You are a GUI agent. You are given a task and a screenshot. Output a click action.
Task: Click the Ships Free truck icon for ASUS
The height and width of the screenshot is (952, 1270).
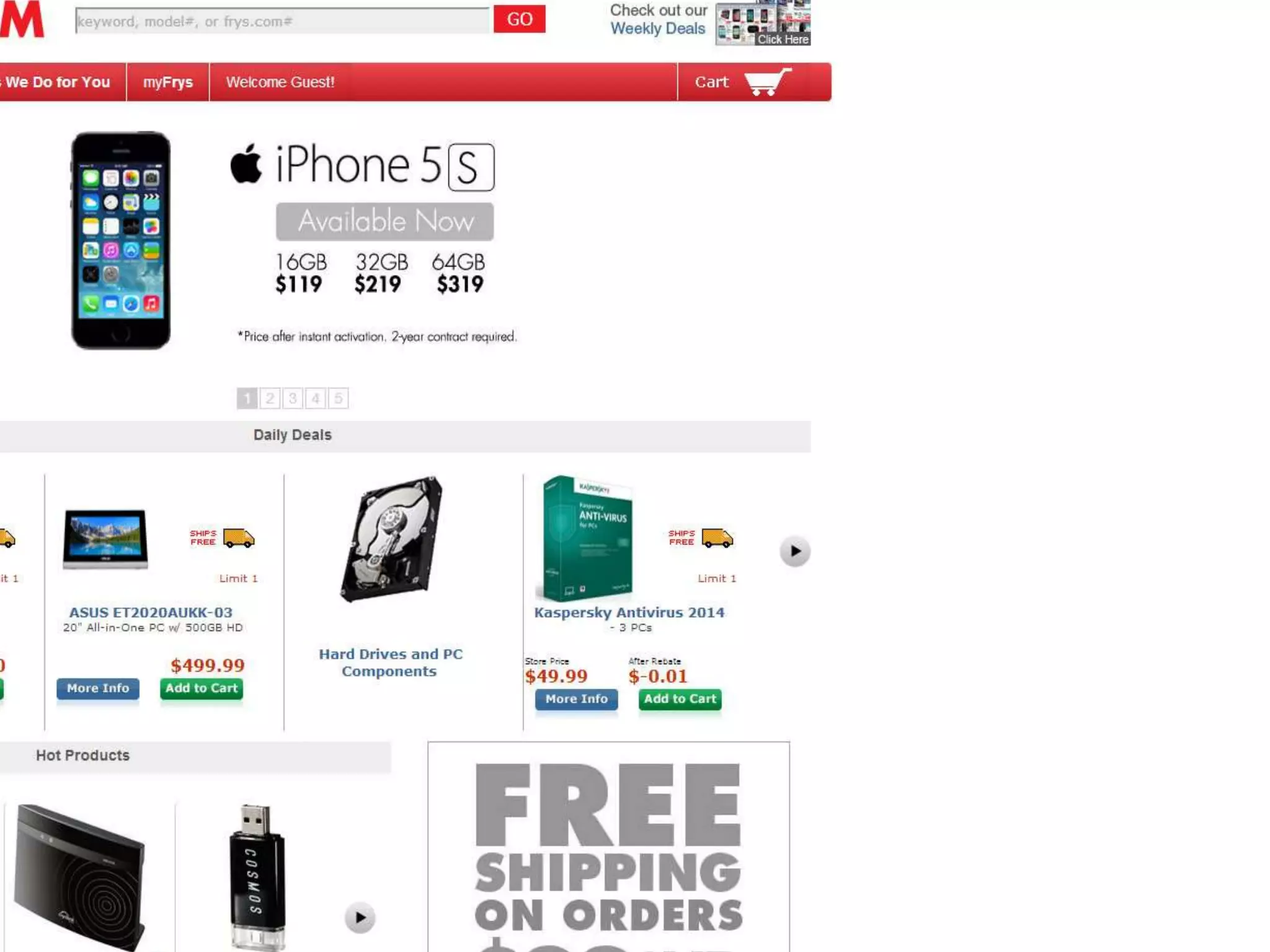tap(239, 538)
